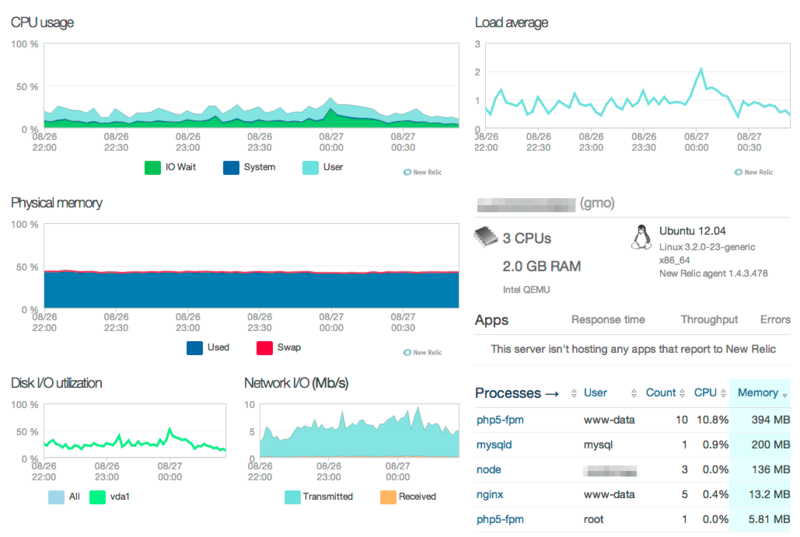Screen dimensions: 800x537
Task: Sort processes by CPU column
Action: tap(705, 393)
